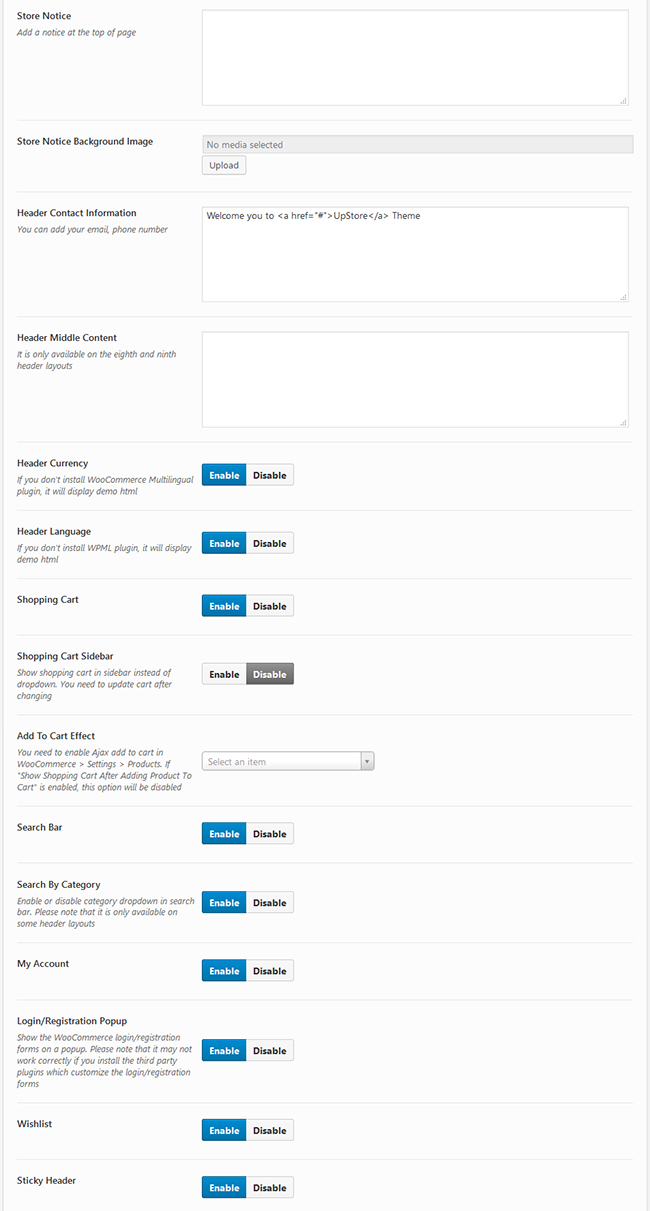Disable the Search Bar
This screenshot has width=650, height=1211.
click(x=270, y=834)
